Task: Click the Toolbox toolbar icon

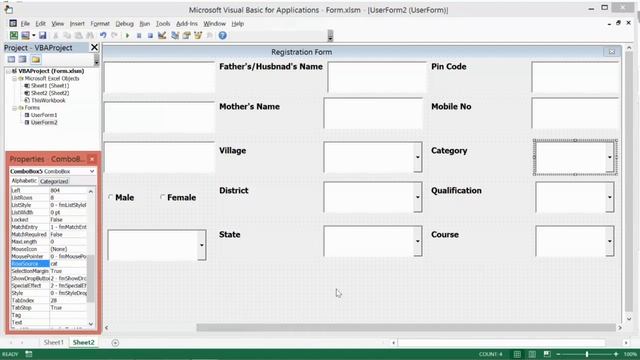Action: tap(209, 36)
